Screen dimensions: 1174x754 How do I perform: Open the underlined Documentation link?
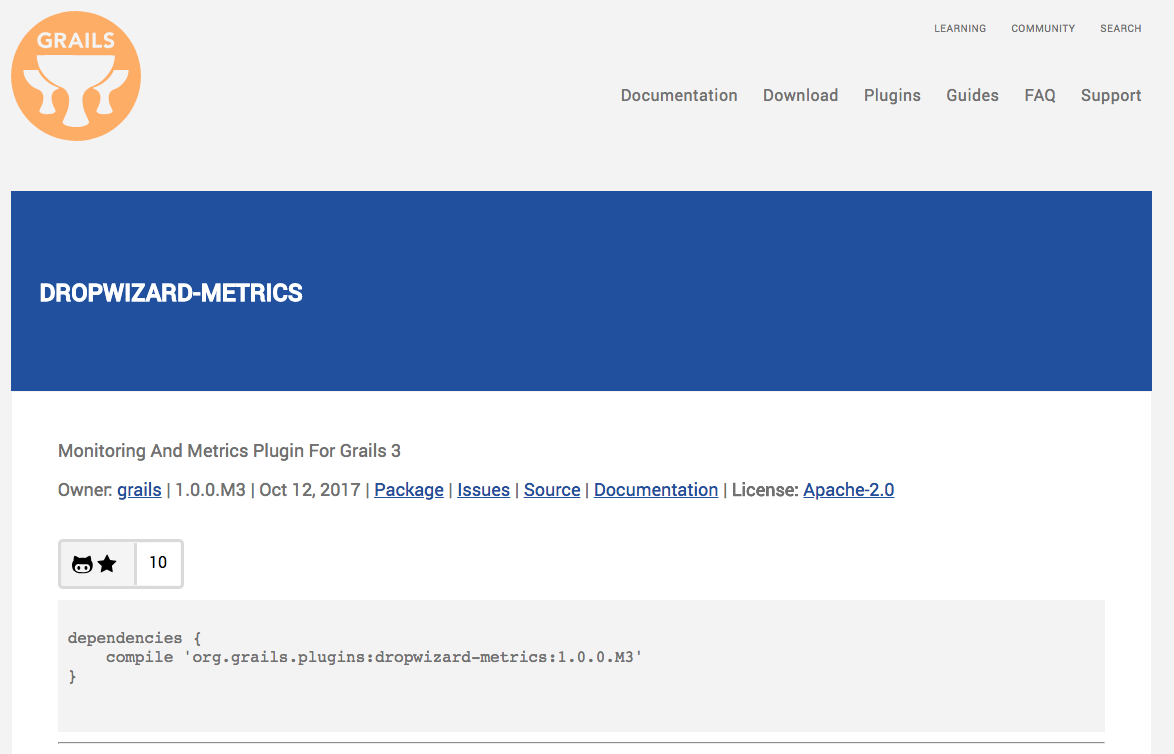[656, 490]
